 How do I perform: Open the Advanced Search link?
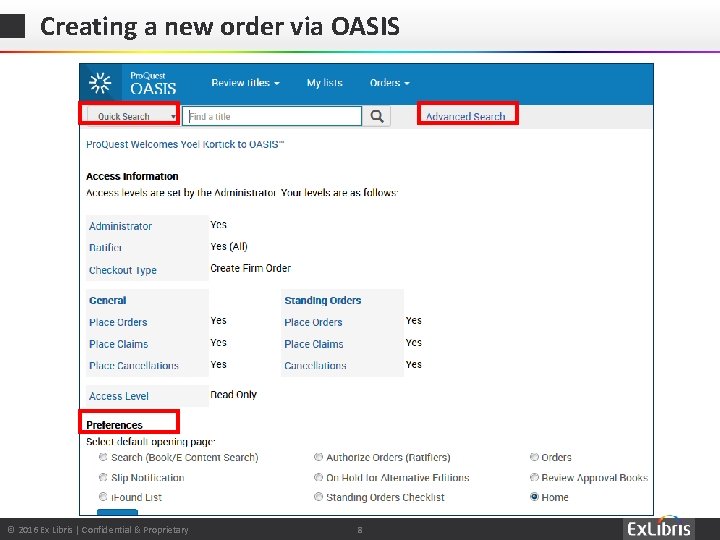466,116
